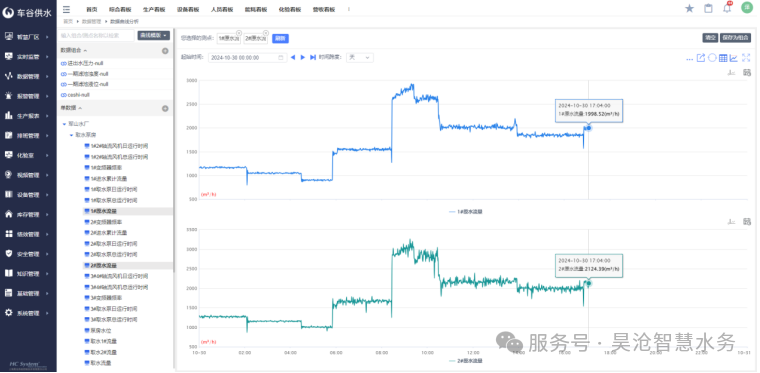
Task: Remove the 2#原水流量 selected chip
Action: pyautogui.click(x=266, y=33)
